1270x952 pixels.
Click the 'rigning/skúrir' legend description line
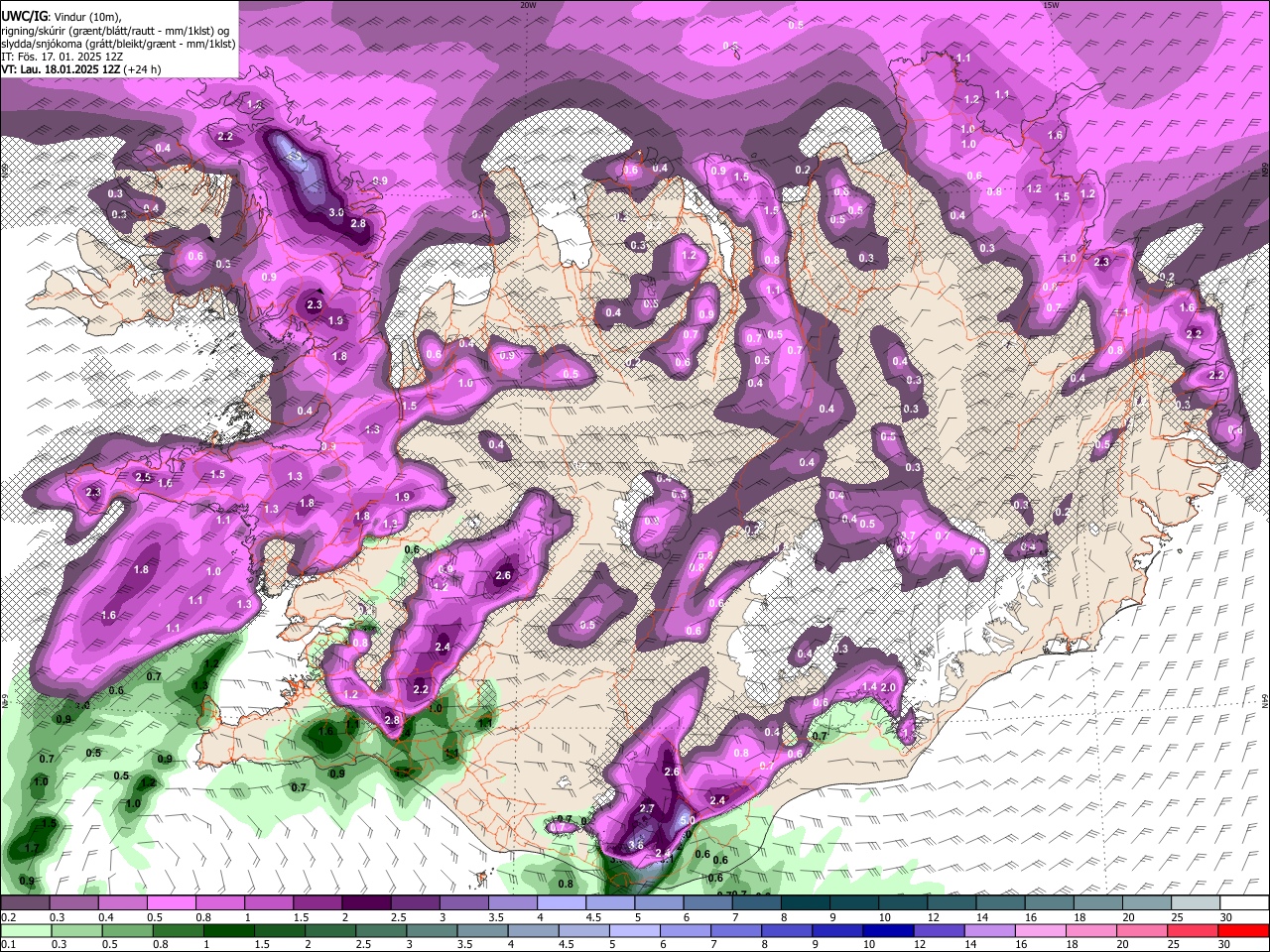click(x=117, y=30)
